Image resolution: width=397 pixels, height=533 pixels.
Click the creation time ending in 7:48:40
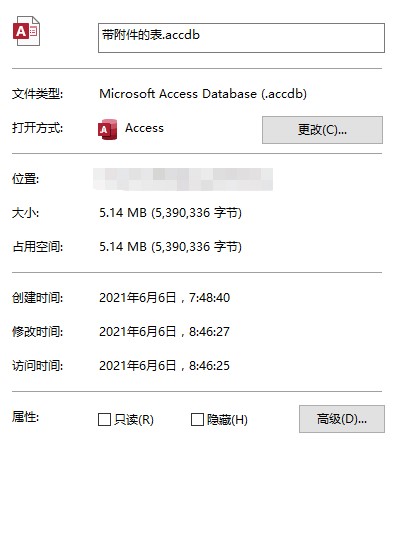165,298
